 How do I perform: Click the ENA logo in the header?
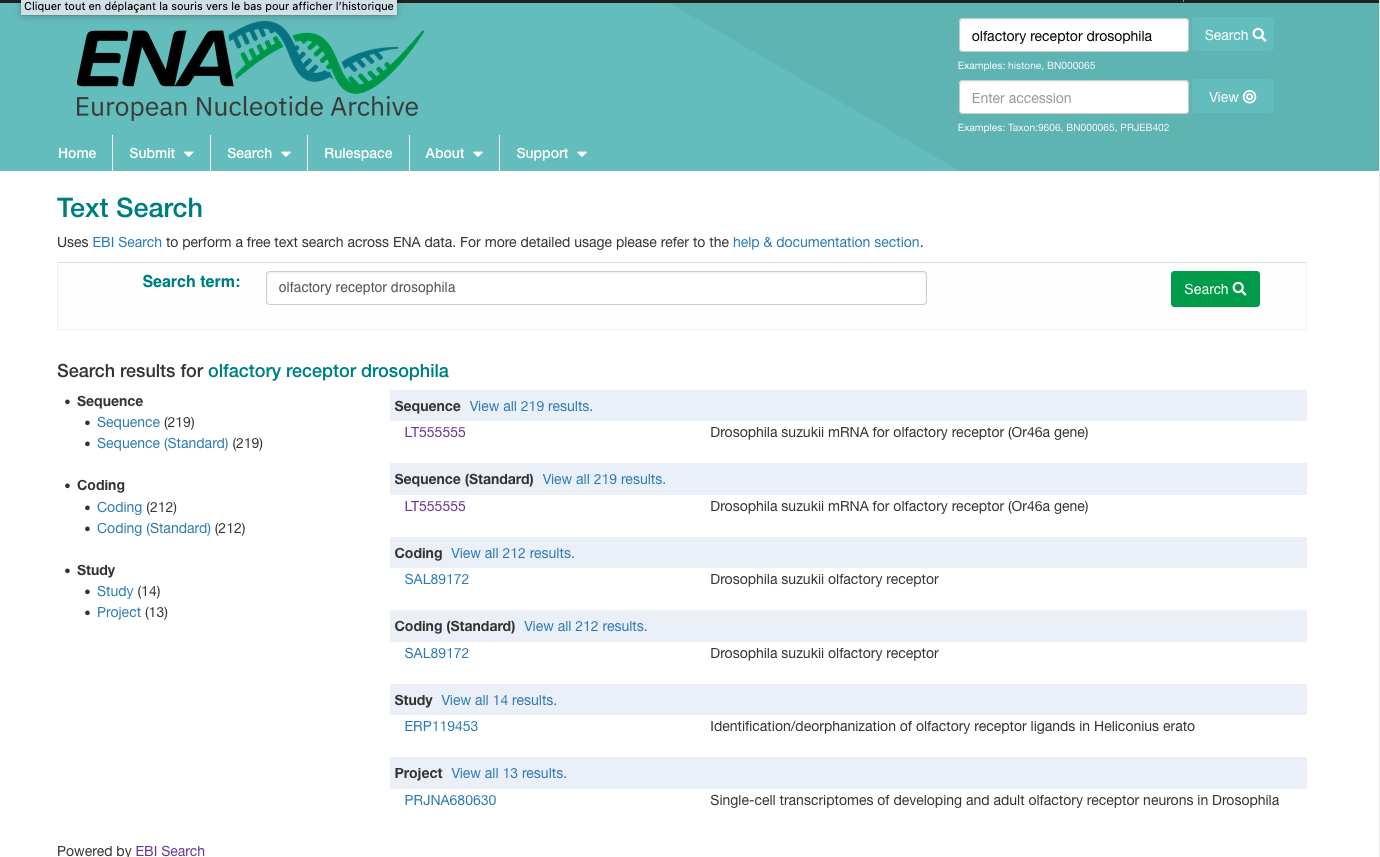tap(249, 71)
